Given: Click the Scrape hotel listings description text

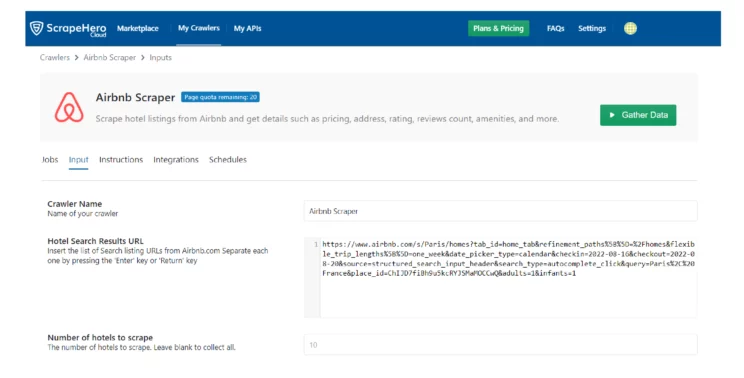Looking at the screenshot, I should [x=327, y=119].
